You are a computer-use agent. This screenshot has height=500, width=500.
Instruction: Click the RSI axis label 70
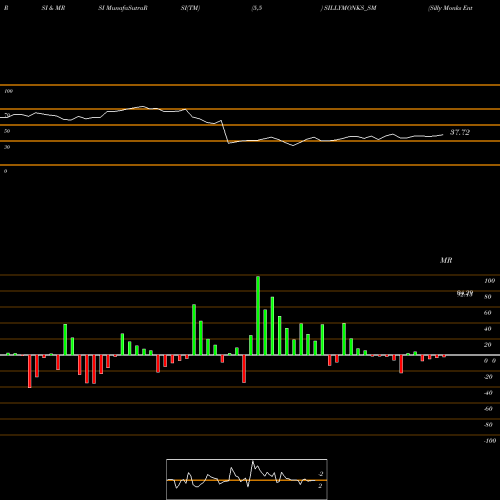(x=7, y=115)
